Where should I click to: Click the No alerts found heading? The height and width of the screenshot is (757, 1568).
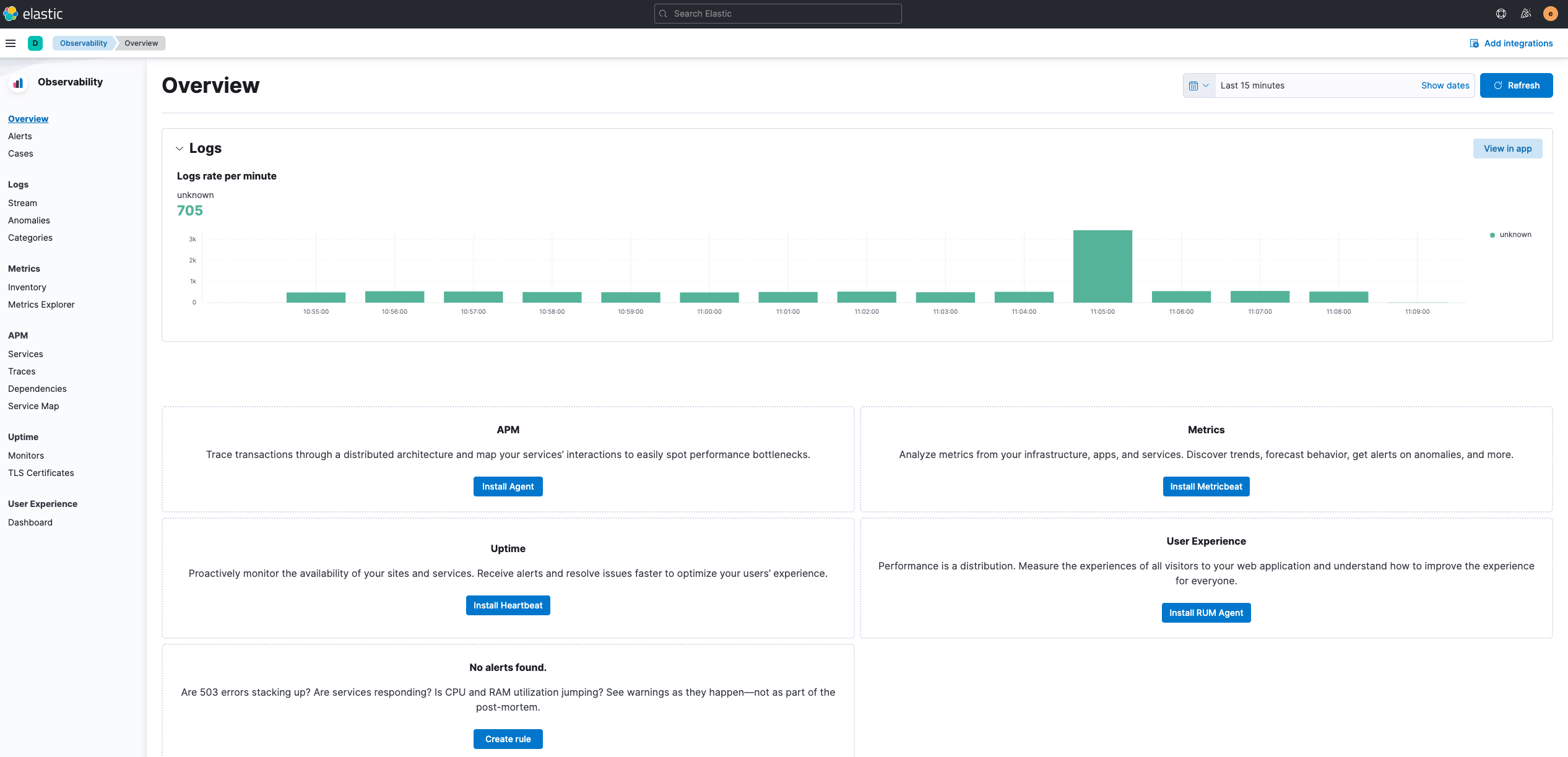[x=508, y=667]
